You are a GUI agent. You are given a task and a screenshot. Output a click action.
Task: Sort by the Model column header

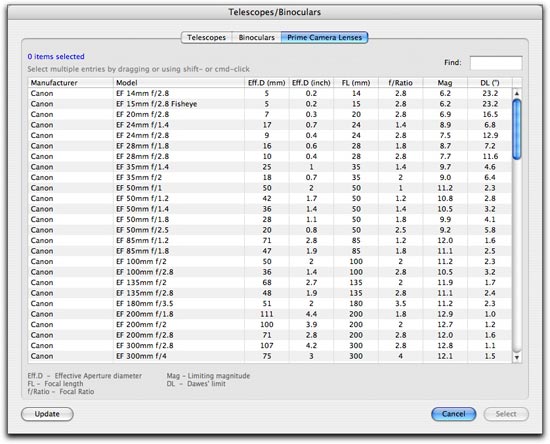click(x=179, y=83)
